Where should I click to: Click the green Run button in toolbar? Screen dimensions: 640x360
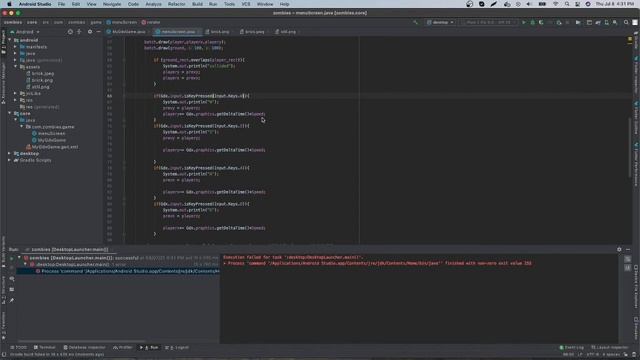point(524,22)
